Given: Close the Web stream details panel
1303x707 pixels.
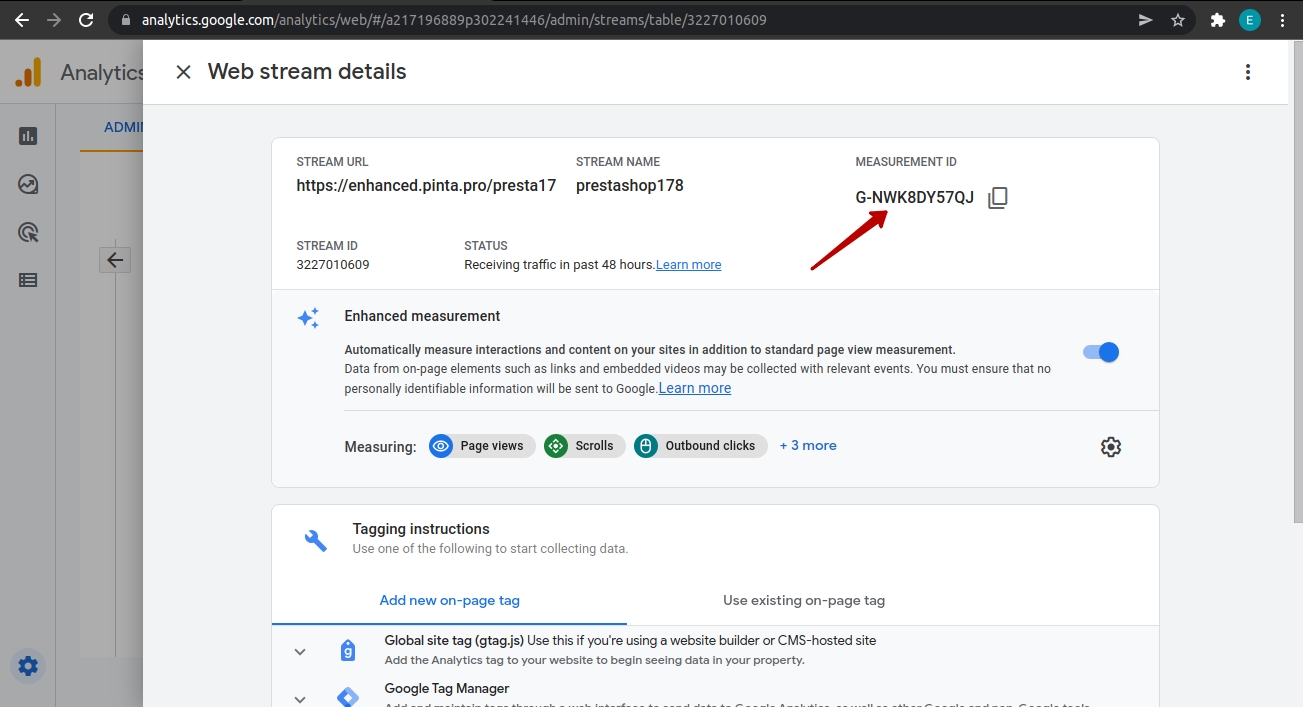Looking at the screenshot, I should click(x=183, y=72).
